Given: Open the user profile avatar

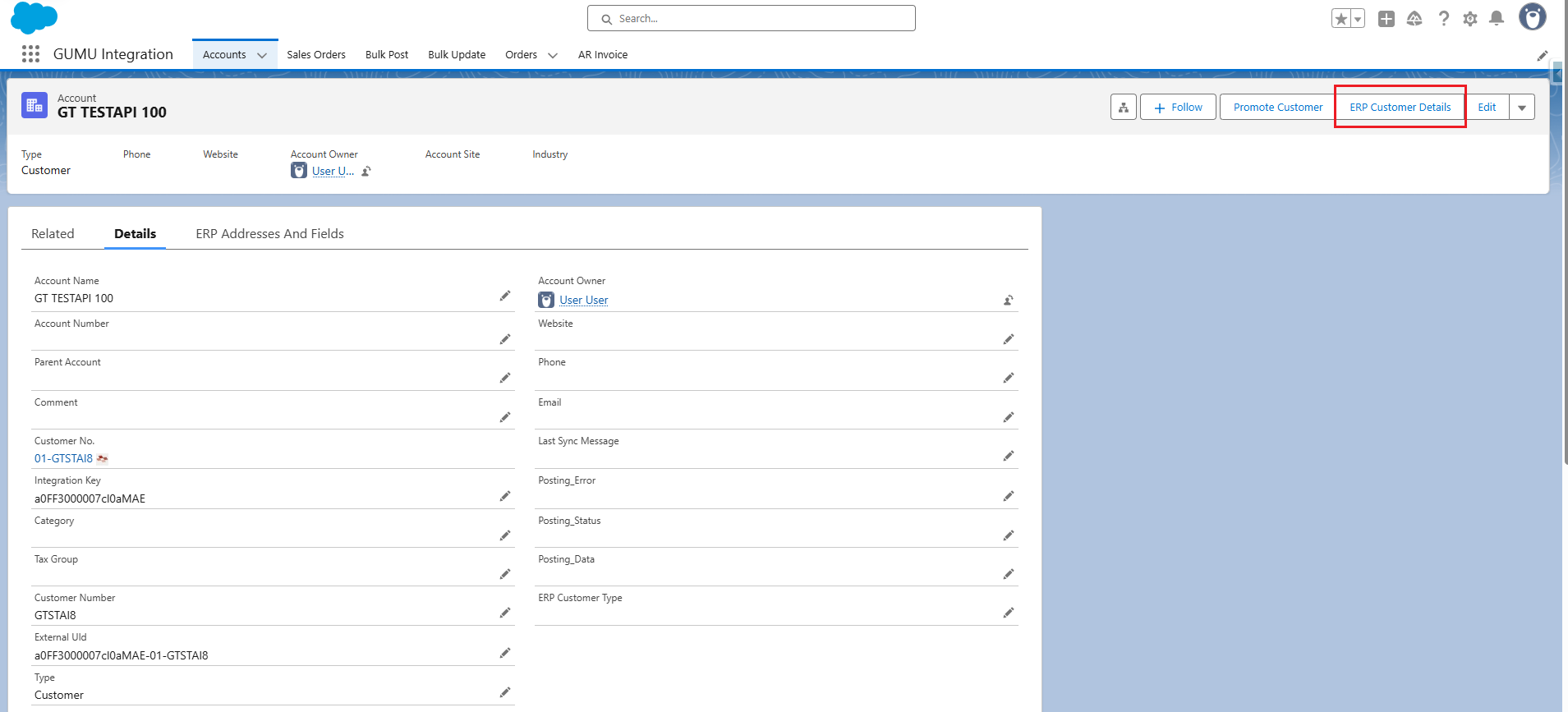Looking at the screenshot, I should 1532,16.
